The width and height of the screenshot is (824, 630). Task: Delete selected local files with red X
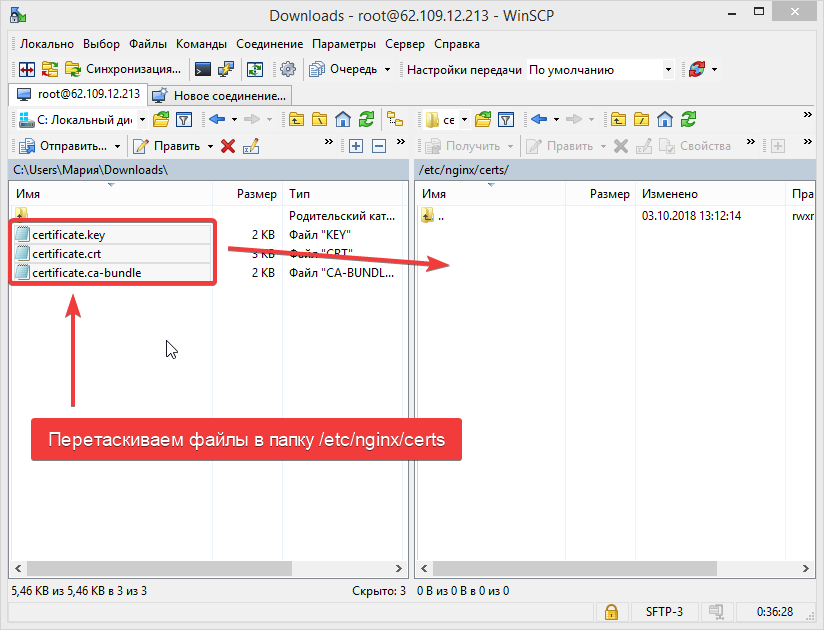pos(228,146)
